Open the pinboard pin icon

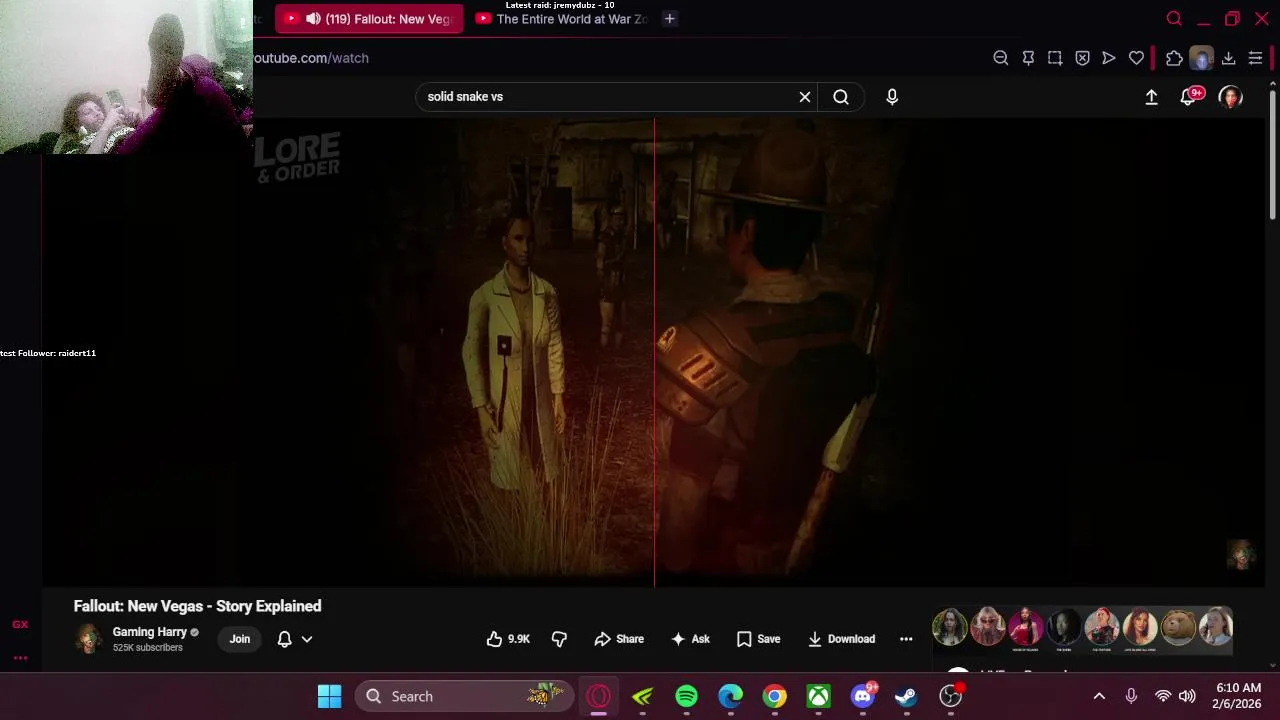(x=1028, y=58)
